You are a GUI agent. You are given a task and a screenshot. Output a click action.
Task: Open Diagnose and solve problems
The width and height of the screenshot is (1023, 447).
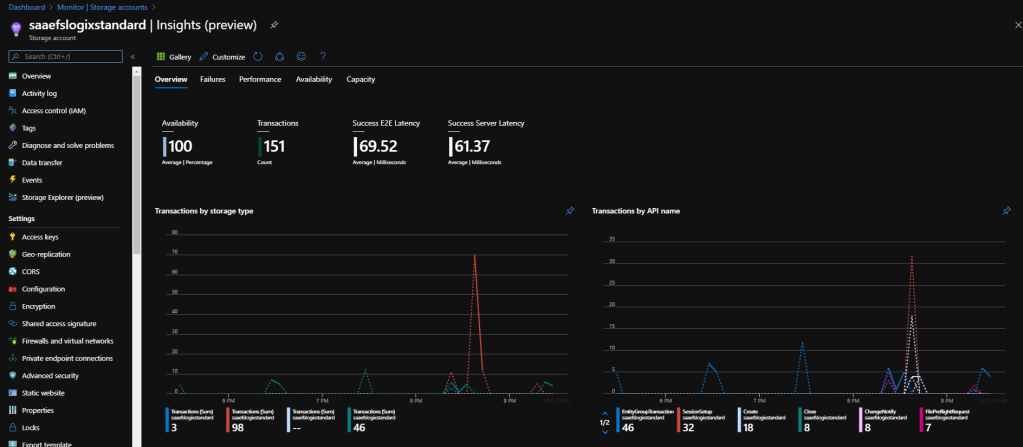(x=68, y=146)
